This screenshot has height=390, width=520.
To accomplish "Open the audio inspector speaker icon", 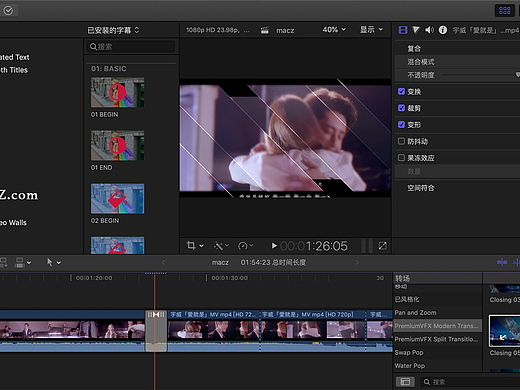I will coord(429,30).
